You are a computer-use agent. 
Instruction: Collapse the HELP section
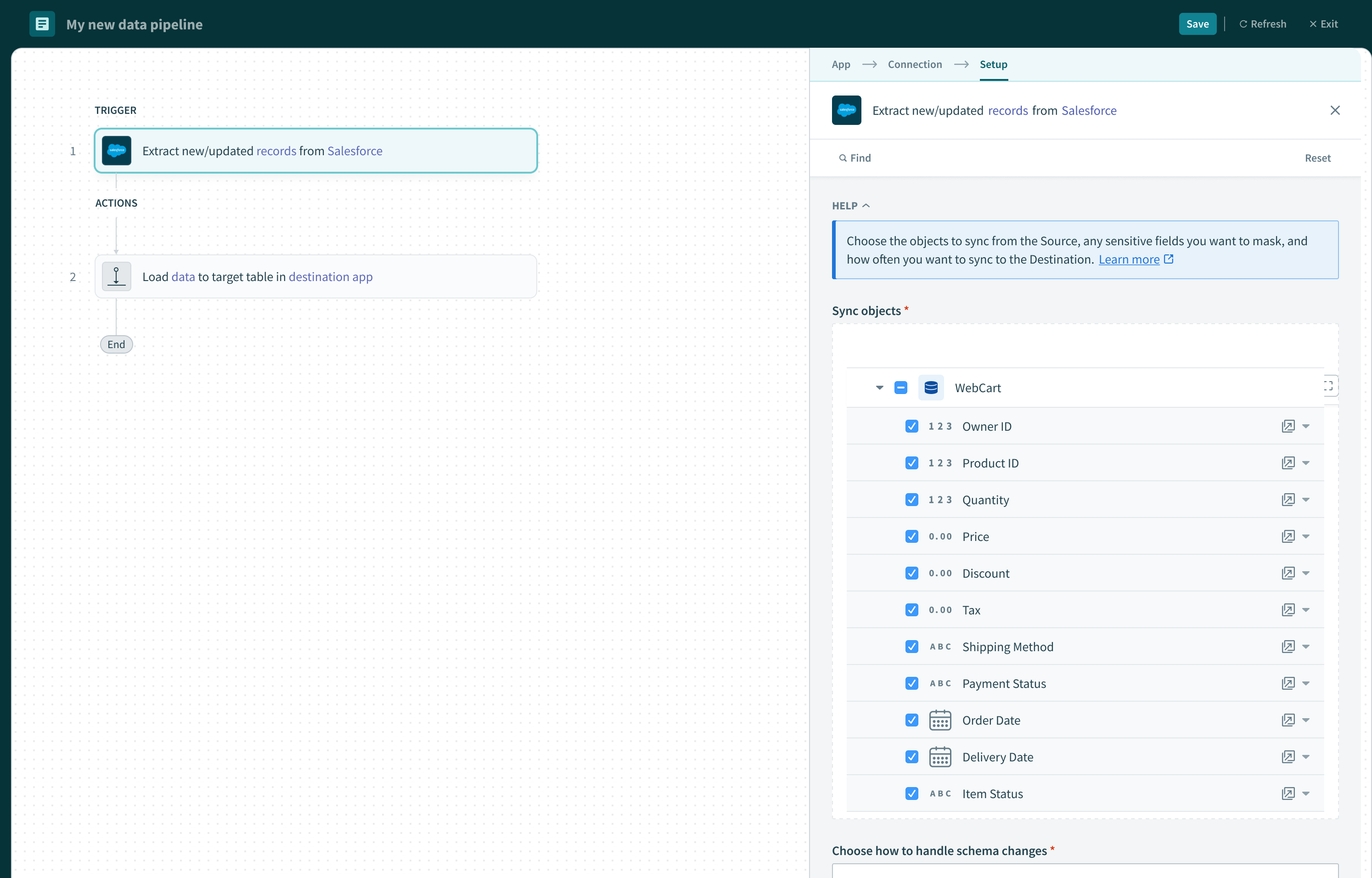click(850, 206)
